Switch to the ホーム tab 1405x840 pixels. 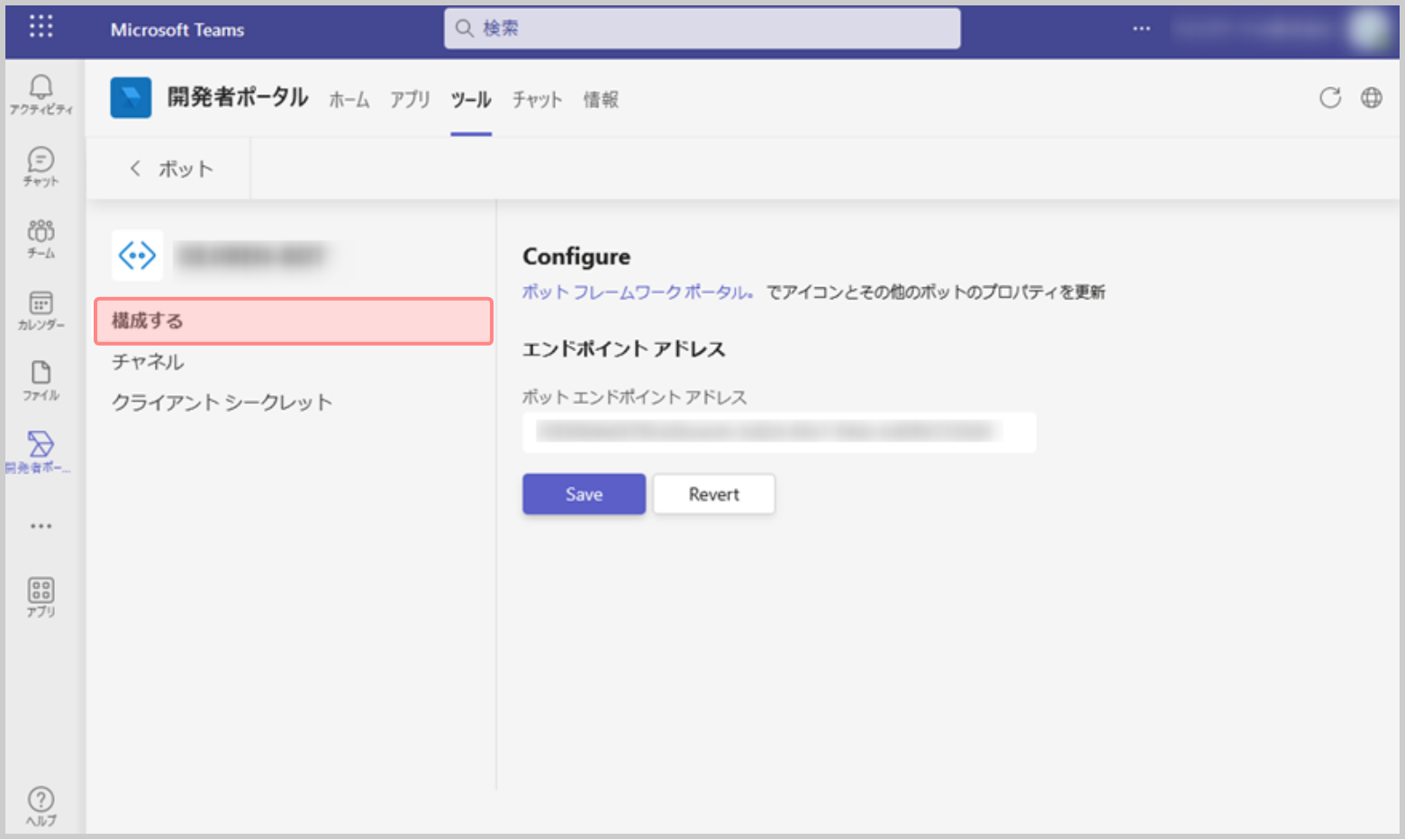[x=349, y=100]
